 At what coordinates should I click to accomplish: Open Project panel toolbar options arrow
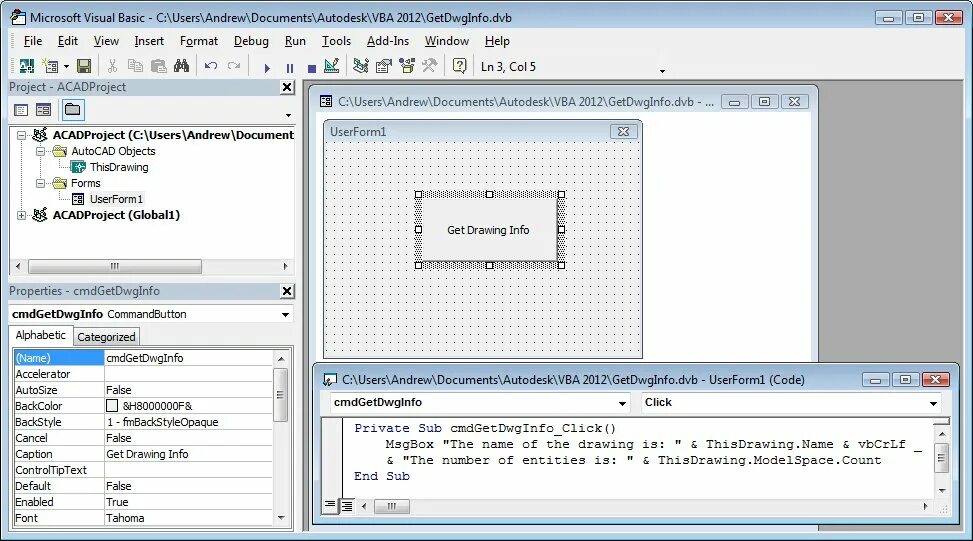[288, 115]
